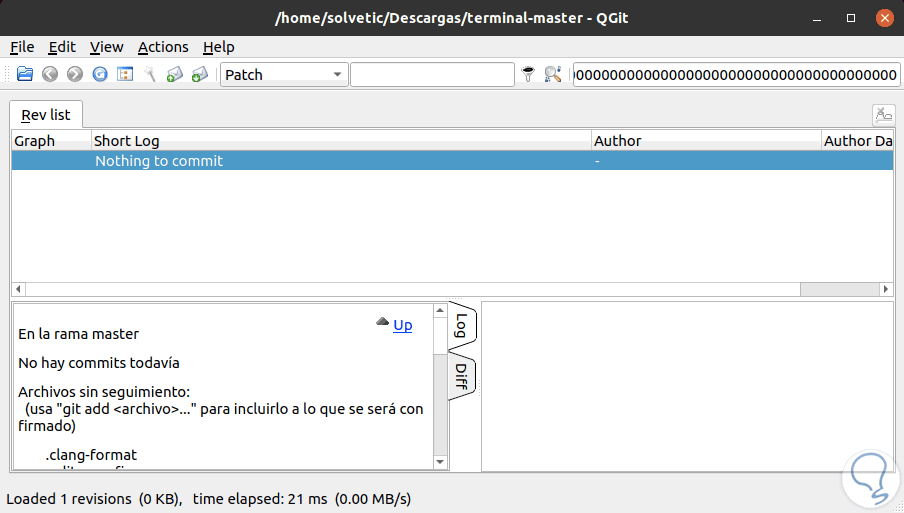This screenshot has width=904, height=513.
Task: Click the '.clang-format' file name
Action: click(91, 455)
